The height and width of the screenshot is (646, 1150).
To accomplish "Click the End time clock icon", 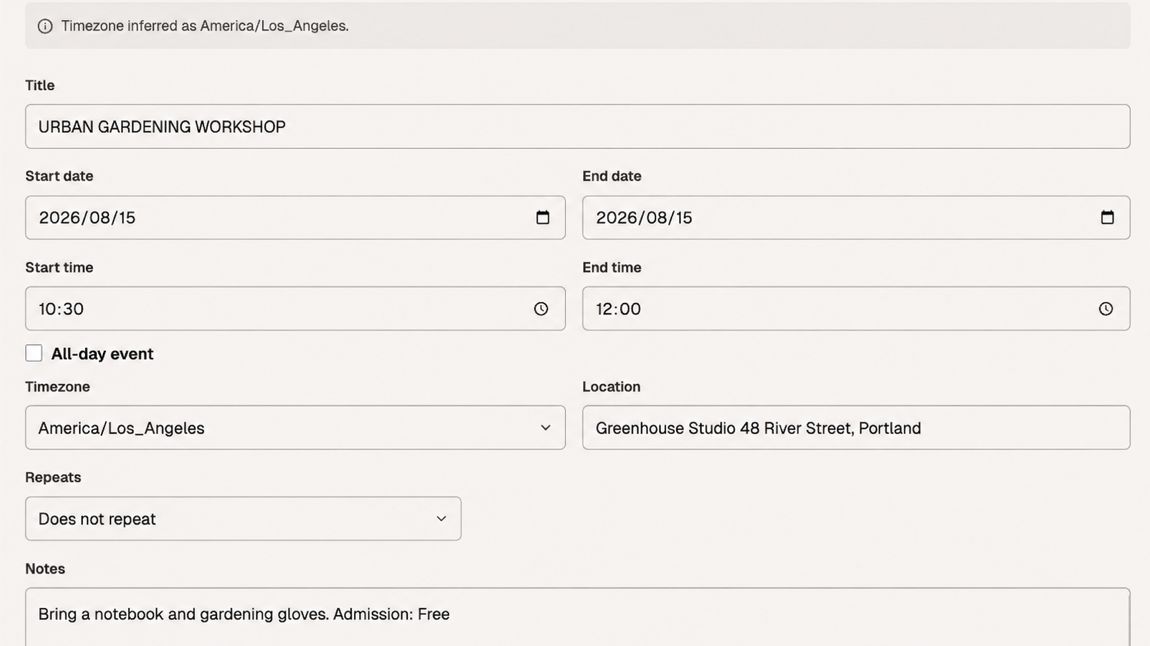I will (x=1106, y=309).
